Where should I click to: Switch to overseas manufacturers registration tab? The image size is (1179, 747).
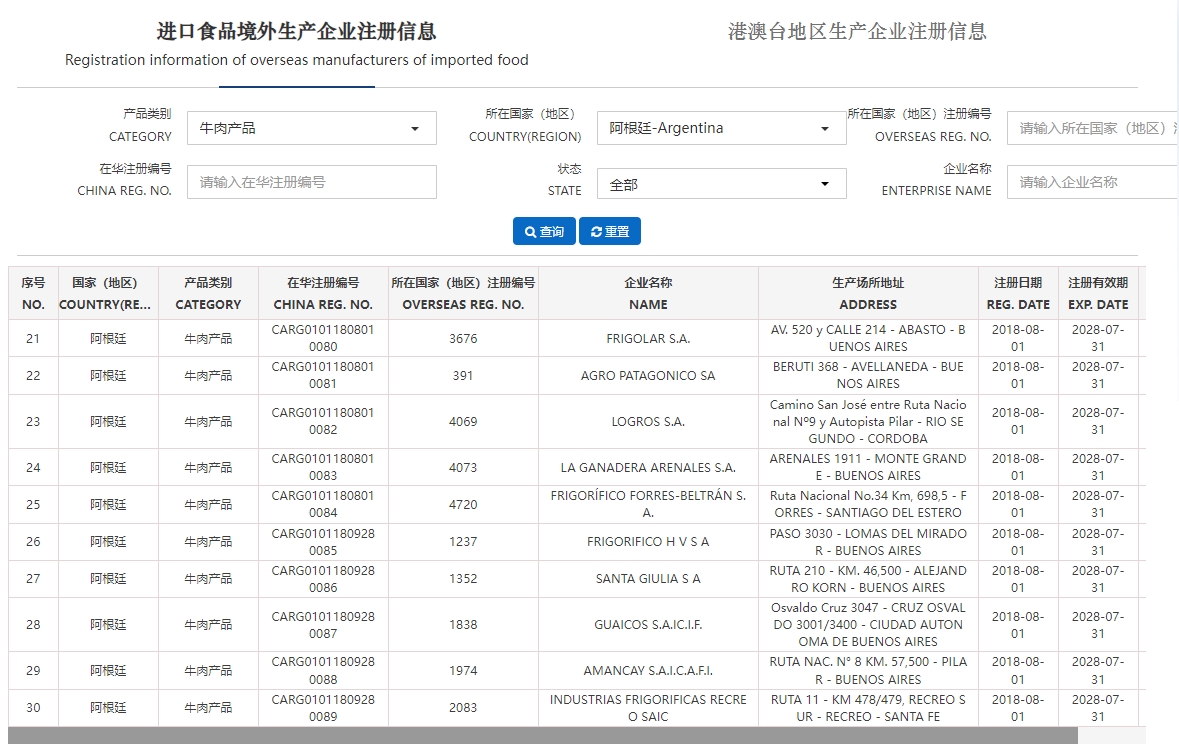[296, 44]
